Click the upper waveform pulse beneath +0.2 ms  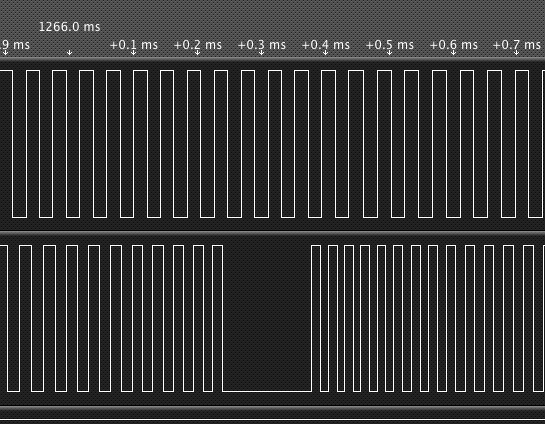[194, 144]
